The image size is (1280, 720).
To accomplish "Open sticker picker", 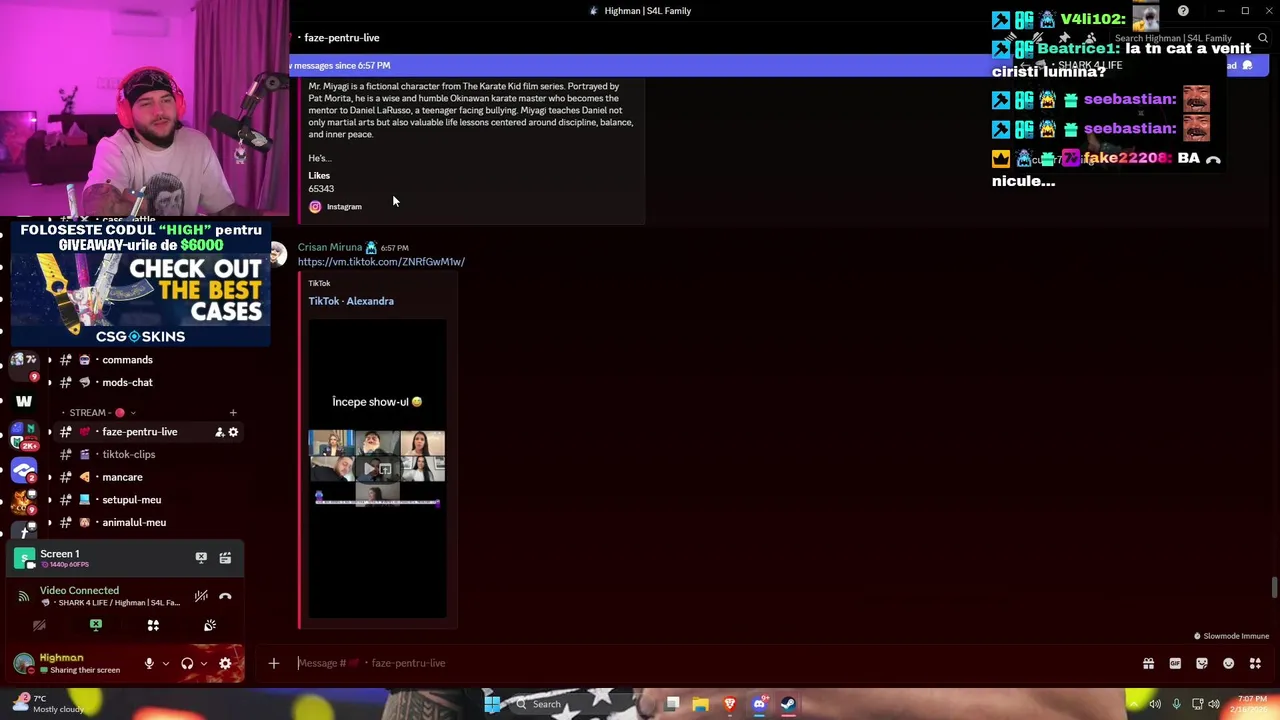I will 1202,663.
